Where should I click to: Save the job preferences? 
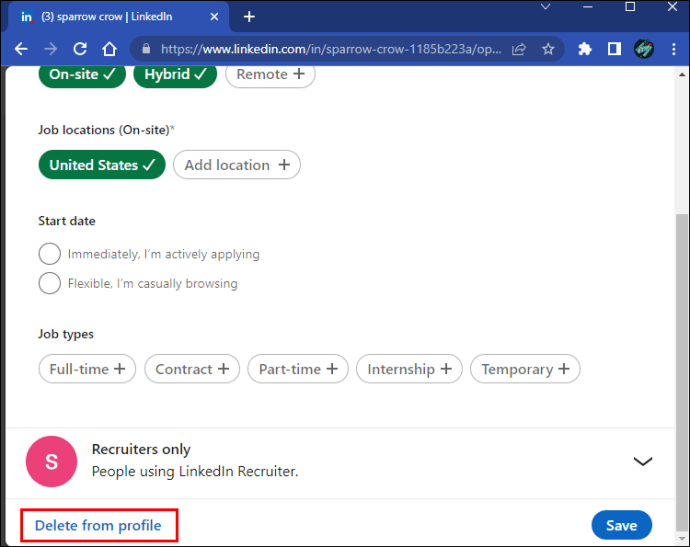621,525
